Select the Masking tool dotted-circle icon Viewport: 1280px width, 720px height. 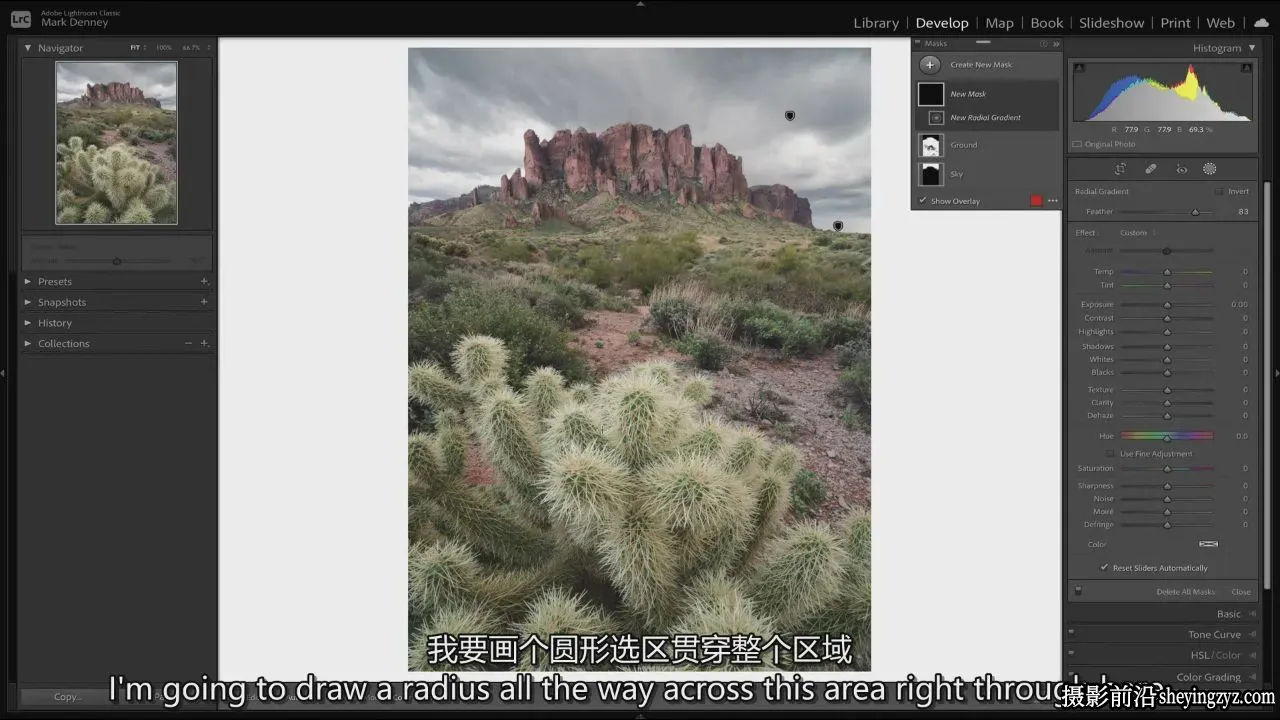pyautogui.click(x=1209, y=169)
